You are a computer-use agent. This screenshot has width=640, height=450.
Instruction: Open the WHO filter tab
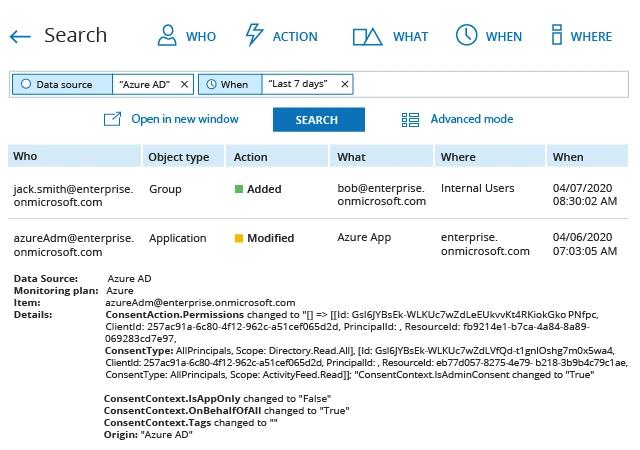187,36
